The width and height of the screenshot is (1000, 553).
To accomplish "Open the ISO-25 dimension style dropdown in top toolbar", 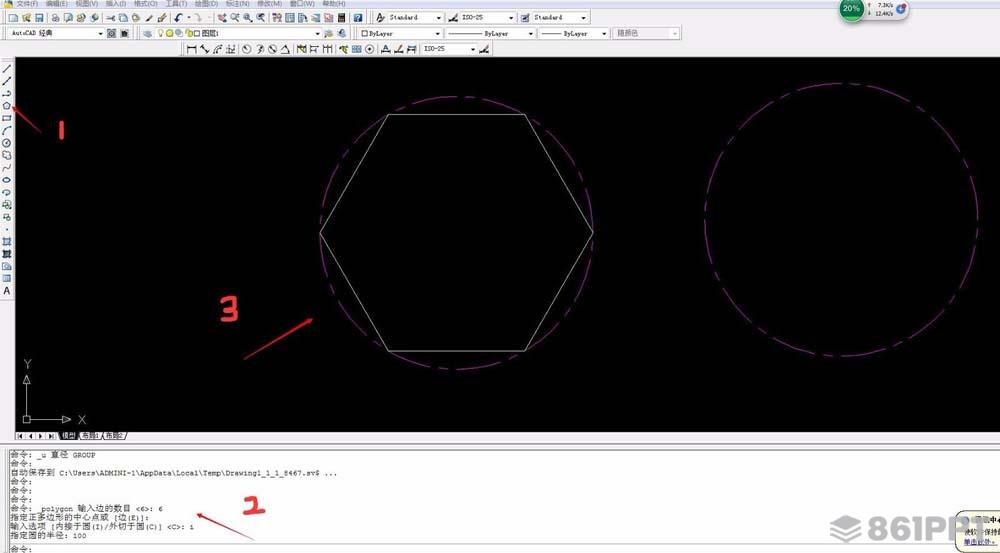I will (487, 18).
